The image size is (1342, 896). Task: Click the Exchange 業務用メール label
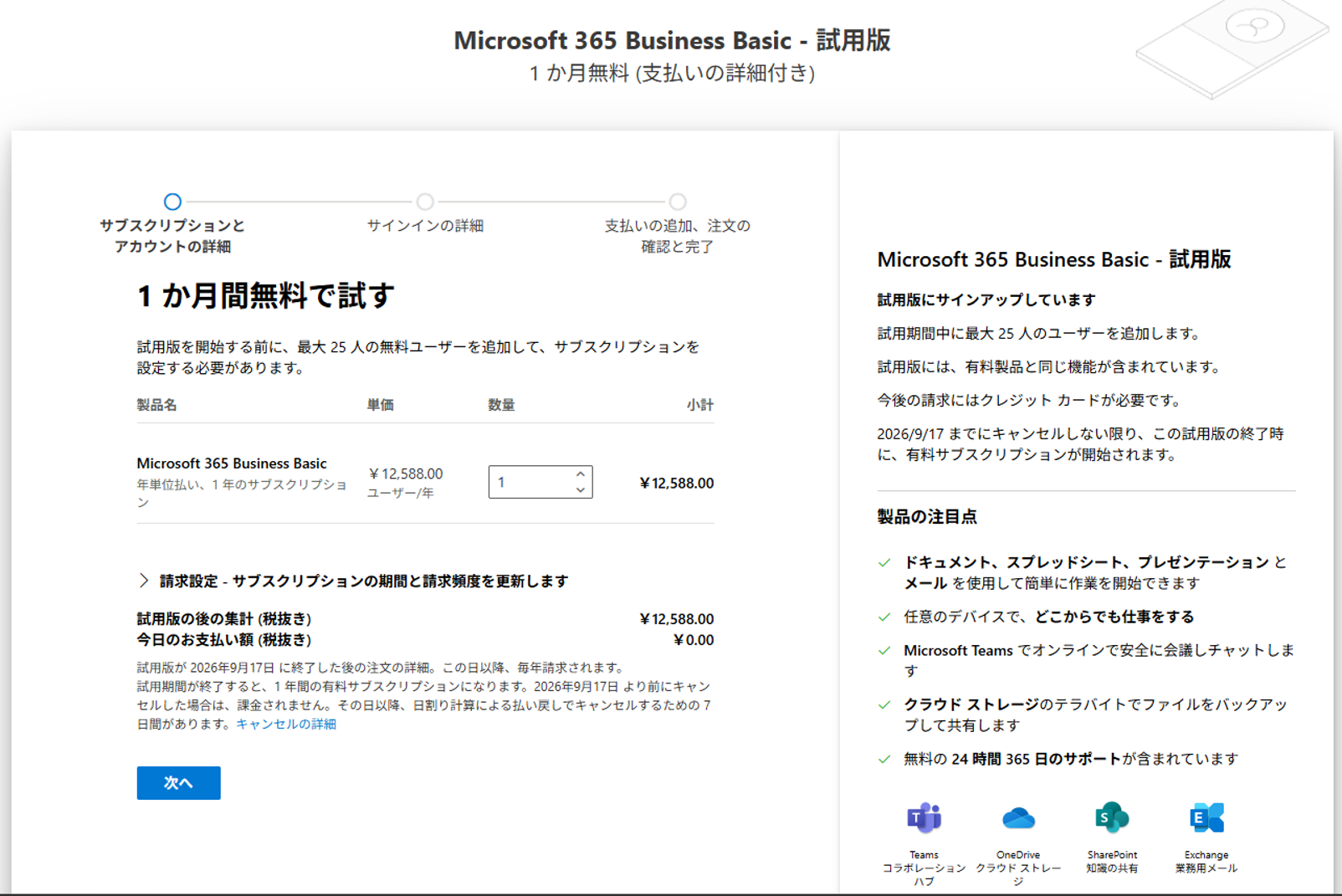(x=1206, y=862)
